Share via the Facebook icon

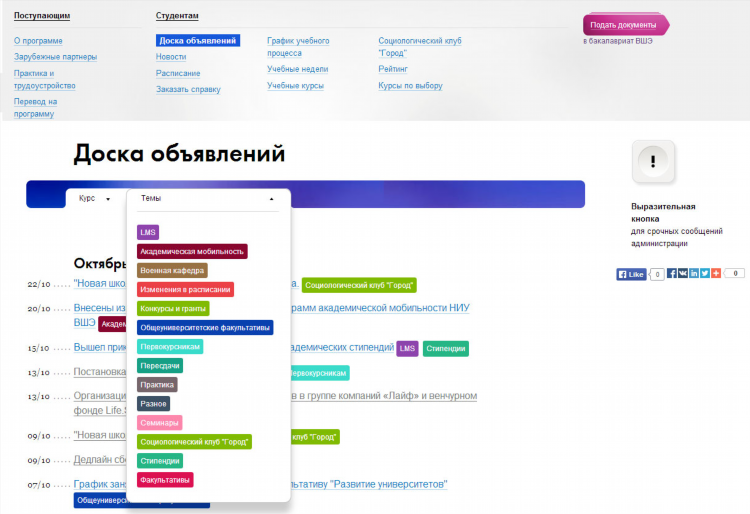tap(672, 273)
